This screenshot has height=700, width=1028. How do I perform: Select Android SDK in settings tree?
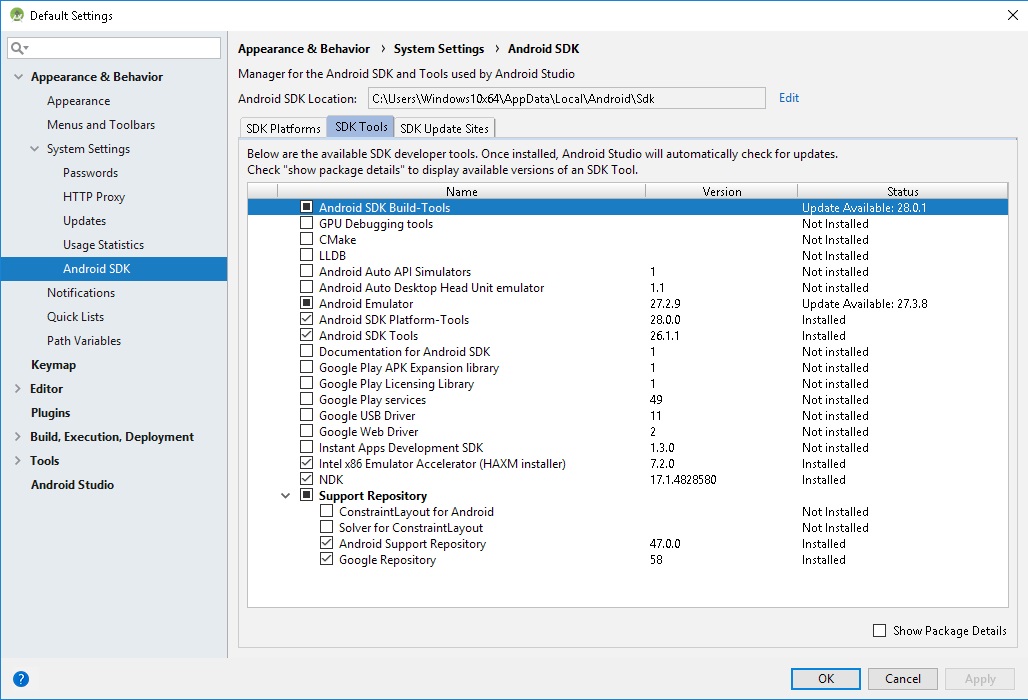(114, 269)
